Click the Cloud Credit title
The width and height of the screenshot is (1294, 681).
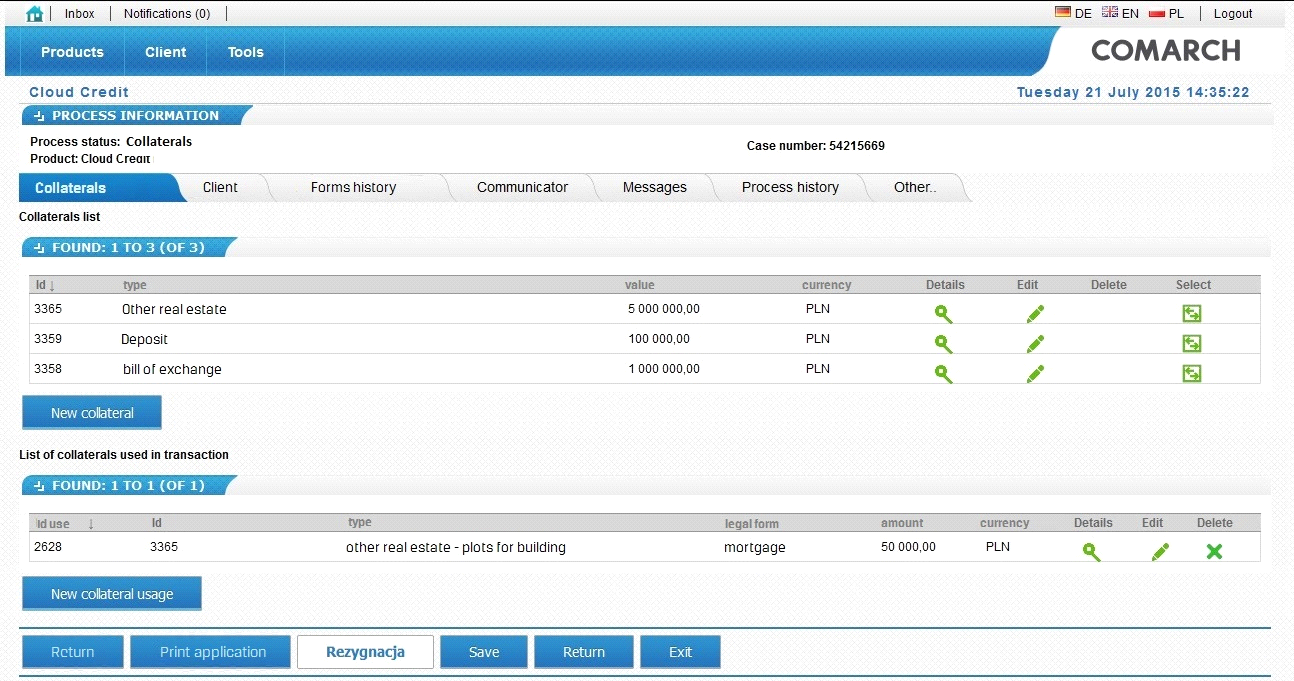tap(79, 92)
